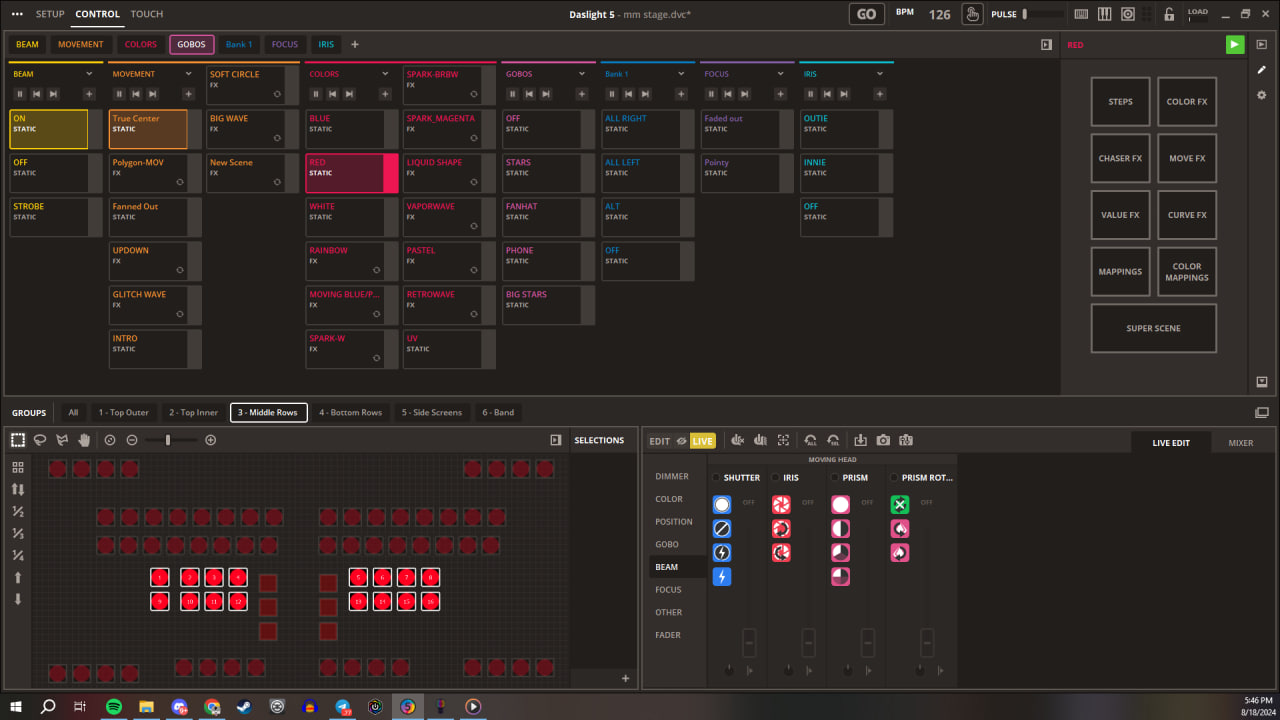This screenshot has width=1280, height=720.
Task: Open the COLOR FX button
Action: 1187,102
